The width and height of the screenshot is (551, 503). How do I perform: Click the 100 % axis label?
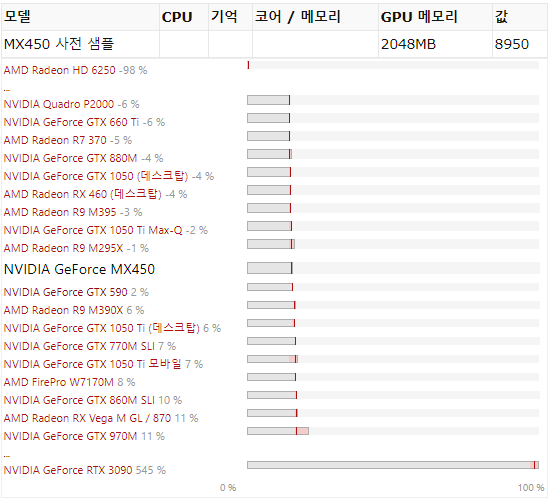click(x=531, y=488)
